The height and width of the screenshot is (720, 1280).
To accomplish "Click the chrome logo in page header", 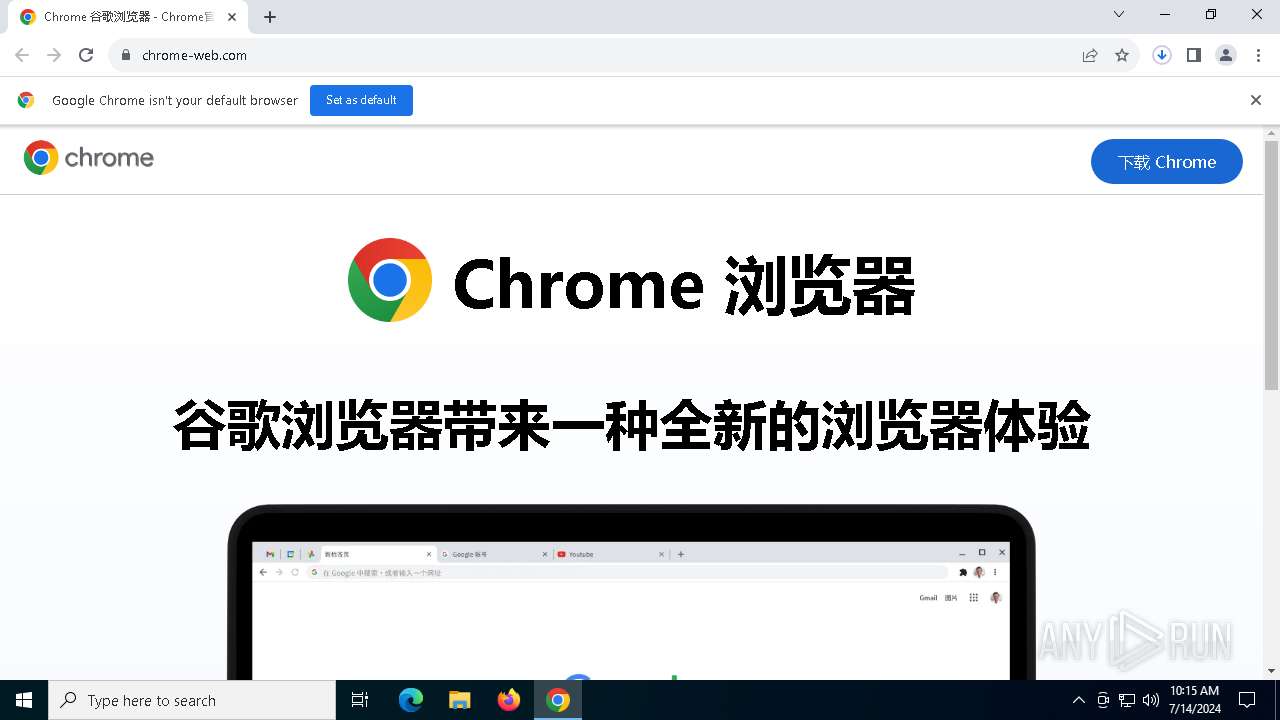I will [89, 158].
